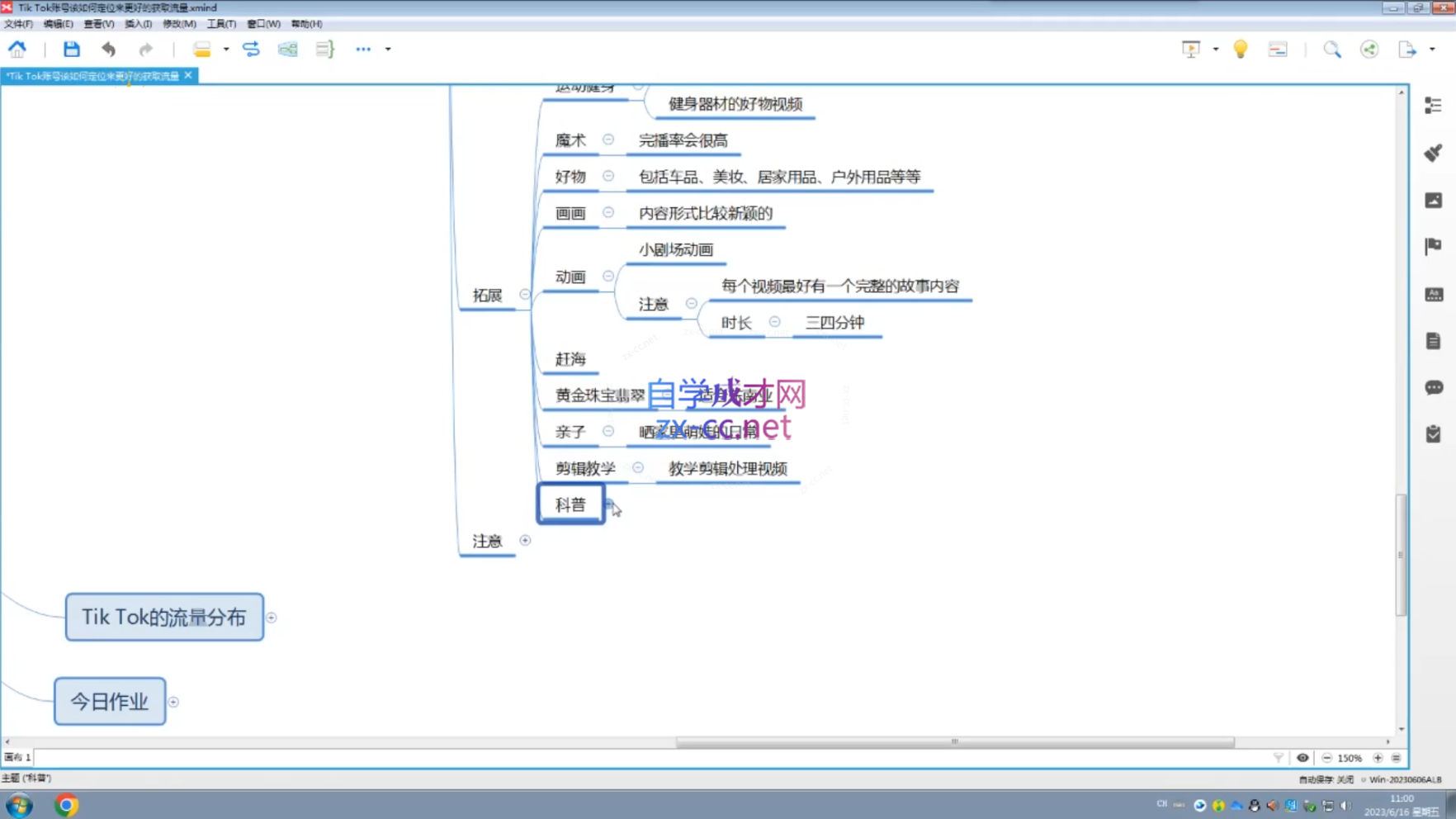
Task: Open the Outline panel icon in sidebar
Action: coord(1433,106)
